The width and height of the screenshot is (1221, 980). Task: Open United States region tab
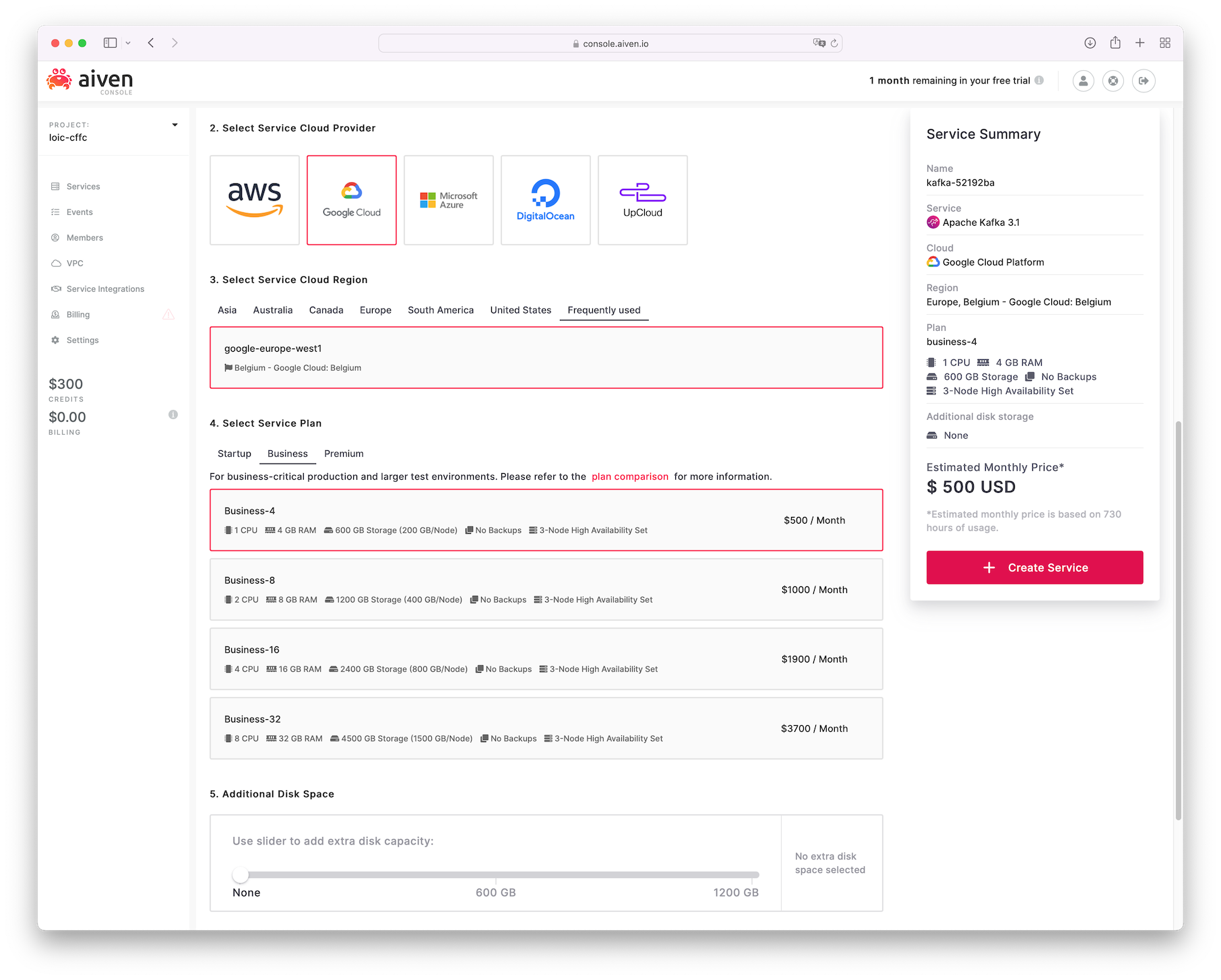[x=521, y=310]
